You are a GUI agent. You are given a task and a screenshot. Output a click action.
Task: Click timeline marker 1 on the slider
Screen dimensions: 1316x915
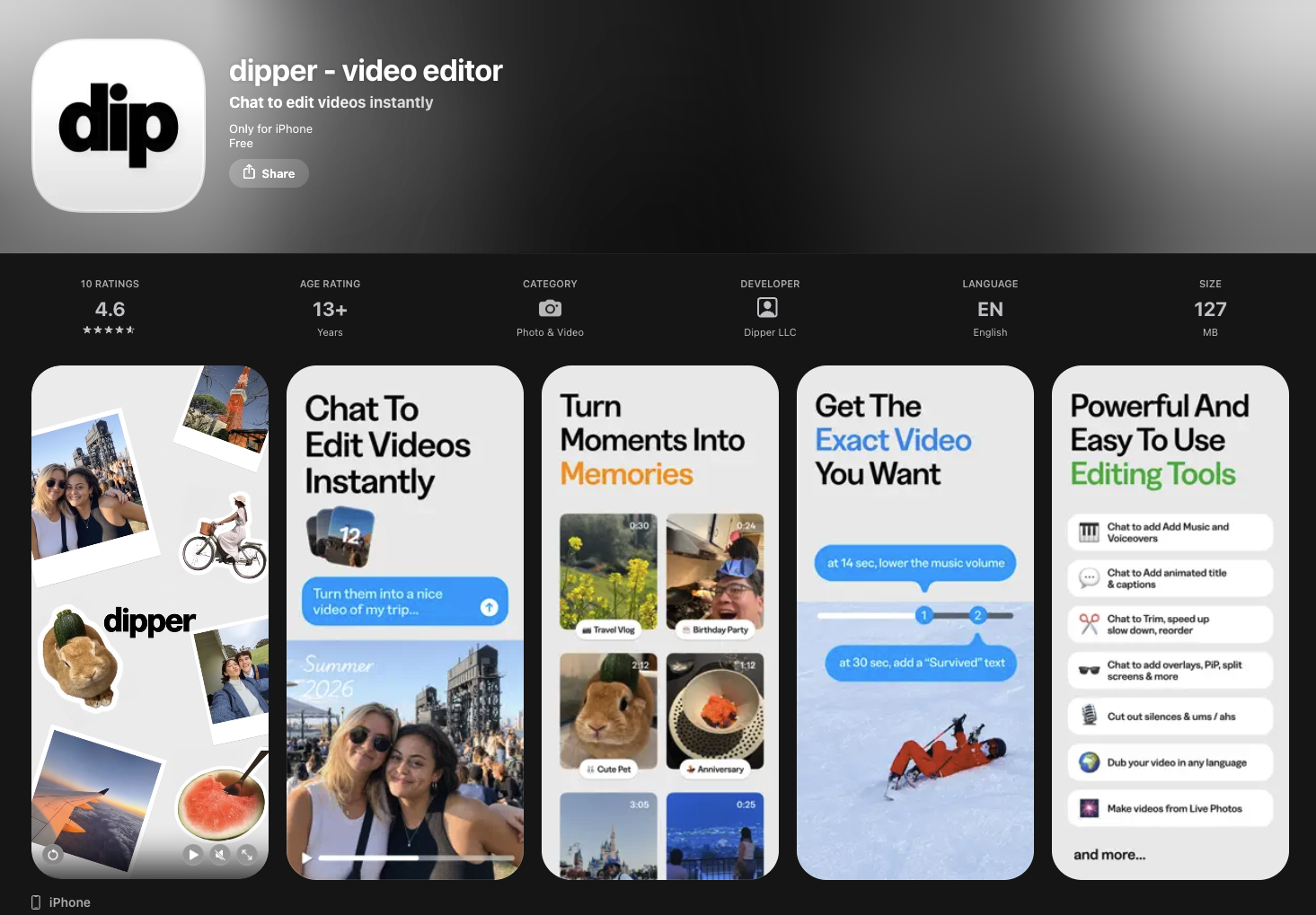point(923,615)
